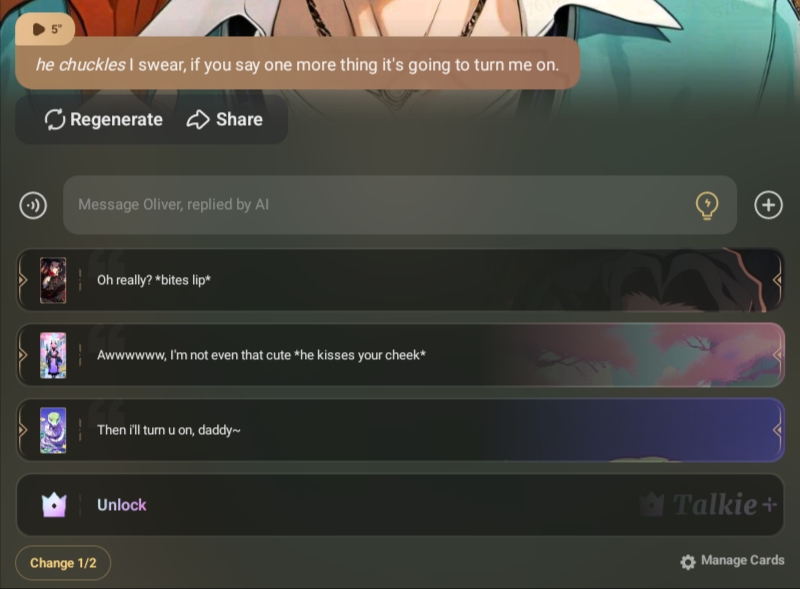Focus the Message Oliver input field

(x=400, y=205)
